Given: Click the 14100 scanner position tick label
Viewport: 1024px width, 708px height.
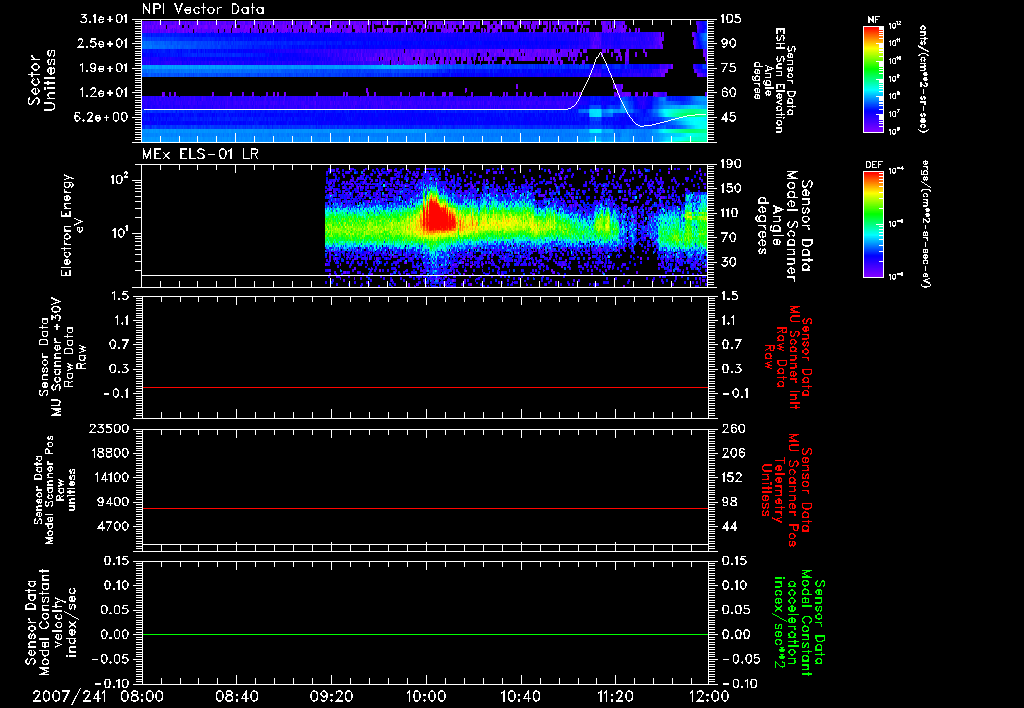Looking at the screenshot, I should click(x=109, y=477).
